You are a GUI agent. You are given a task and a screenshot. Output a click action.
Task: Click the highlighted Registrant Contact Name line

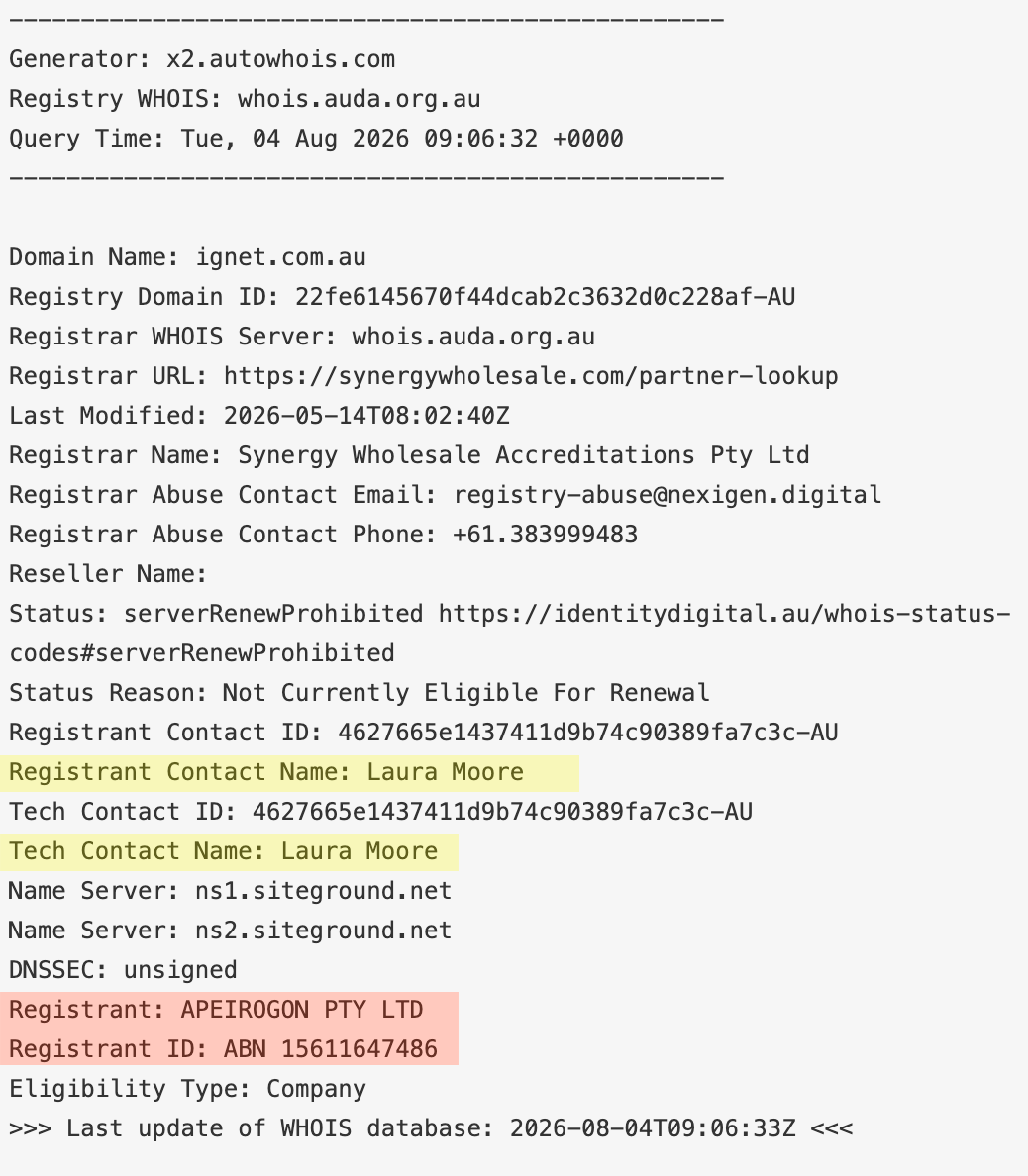[289, 772]
